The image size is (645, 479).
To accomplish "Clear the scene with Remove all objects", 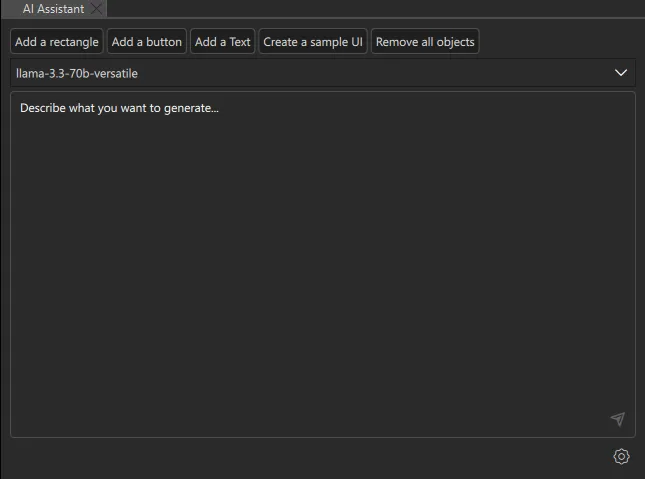I will (425, 42).
